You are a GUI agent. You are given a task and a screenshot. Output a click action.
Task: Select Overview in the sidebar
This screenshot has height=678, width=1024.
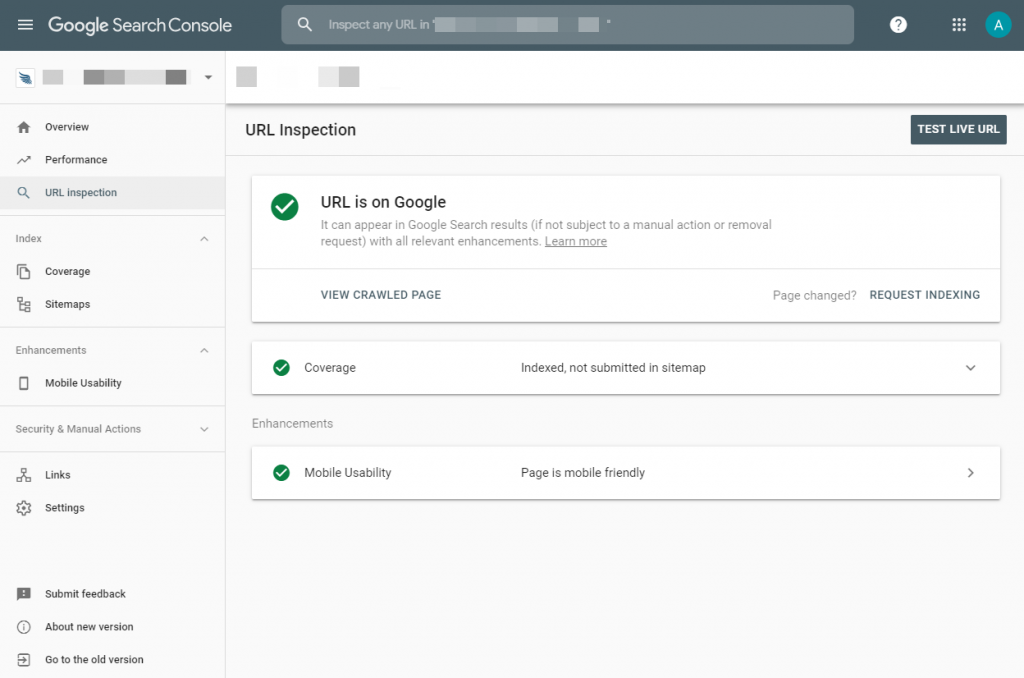[x=67, y=126]
